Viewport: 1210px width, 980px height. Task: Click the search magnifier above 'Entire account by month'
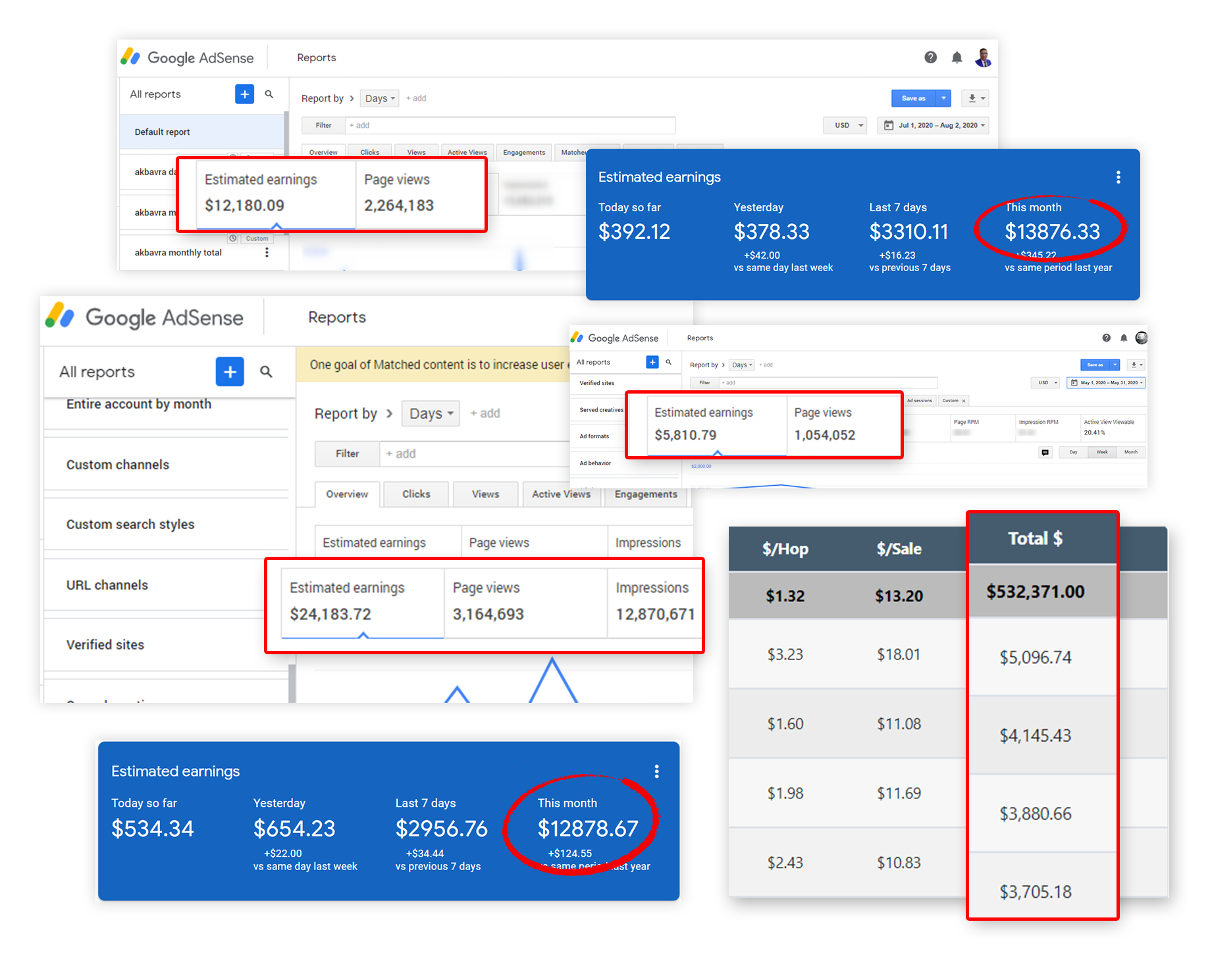coord(266,372)
